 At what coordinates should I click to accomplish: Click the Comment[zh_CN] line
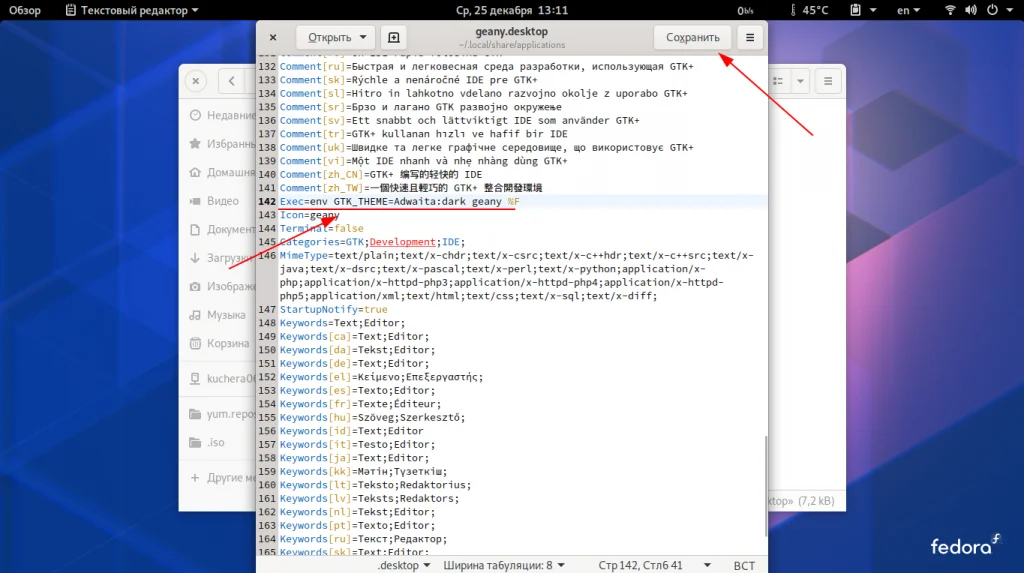coord(381,174)
